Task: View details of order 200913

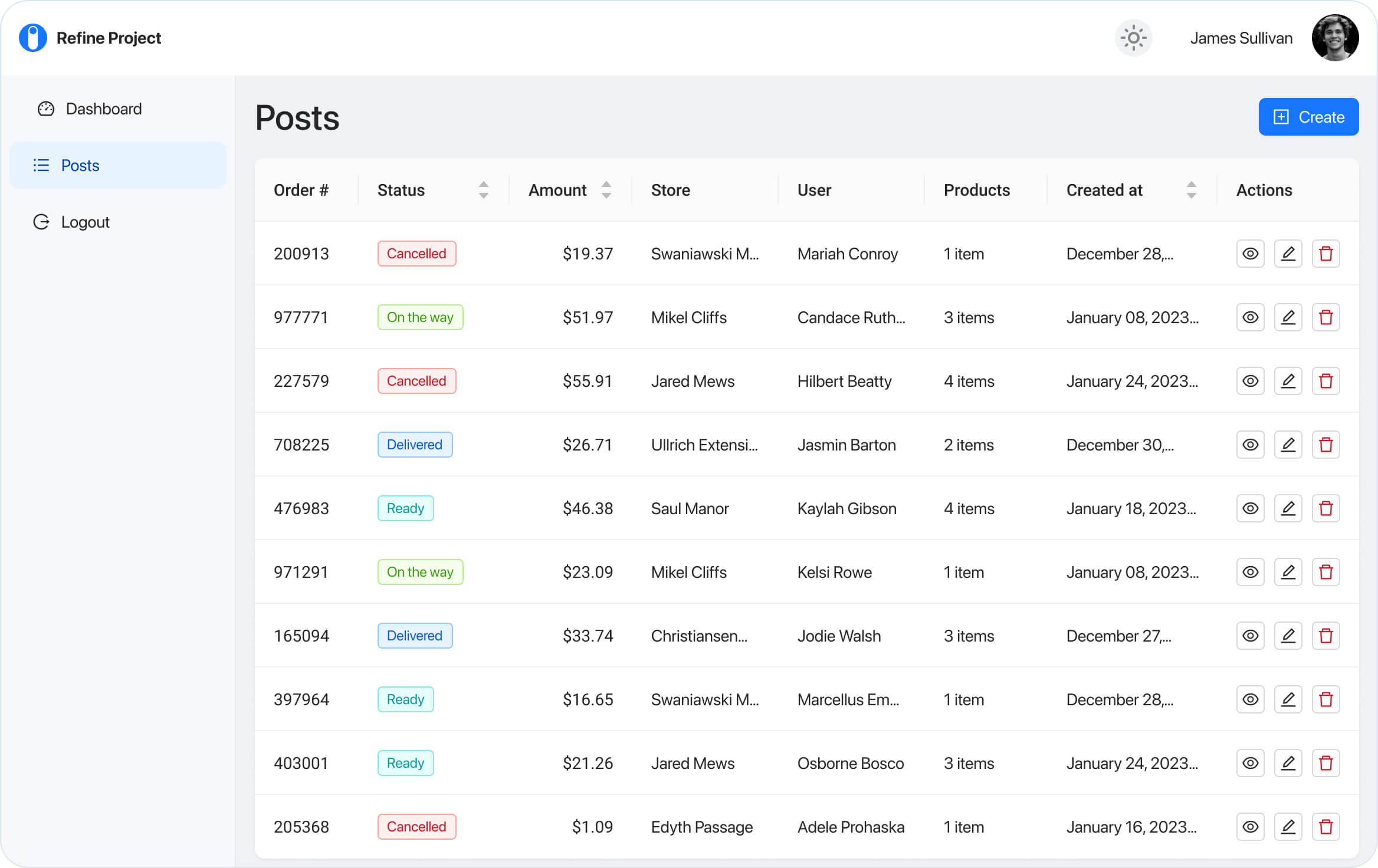Action: 1250,254
